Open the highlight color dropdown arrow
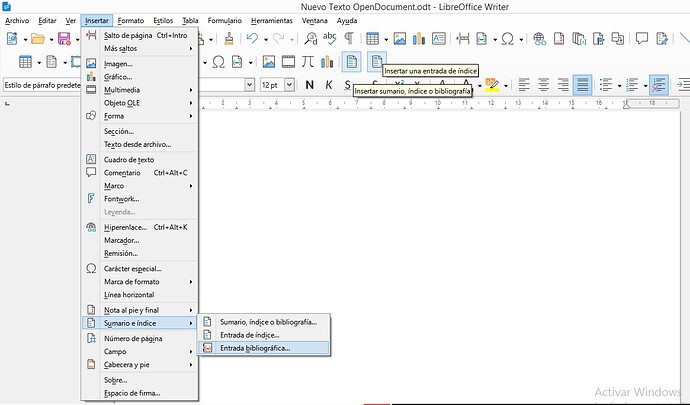The image size is (690, 405). (x=506, y=85)
